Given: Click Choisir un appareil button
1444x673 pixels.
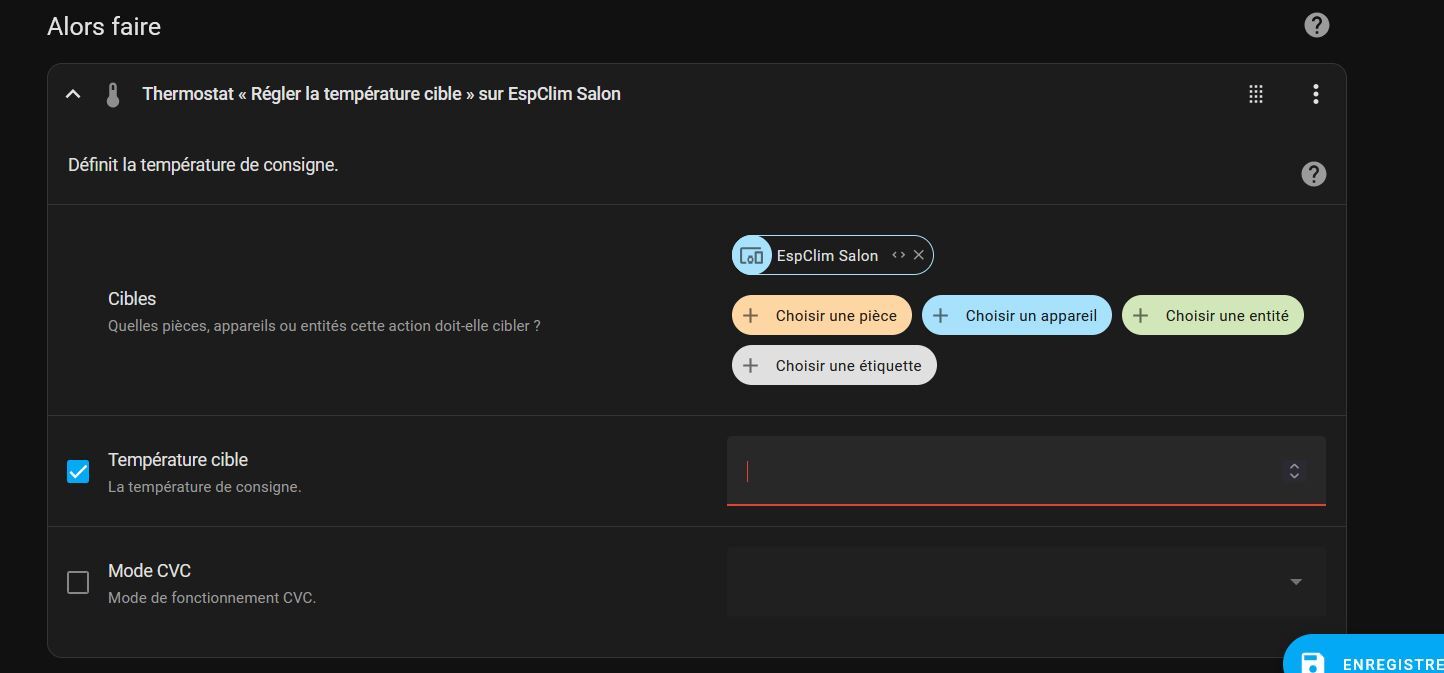Looking at the screenshot, I should pyautogui.click(x=1016, y=315).
